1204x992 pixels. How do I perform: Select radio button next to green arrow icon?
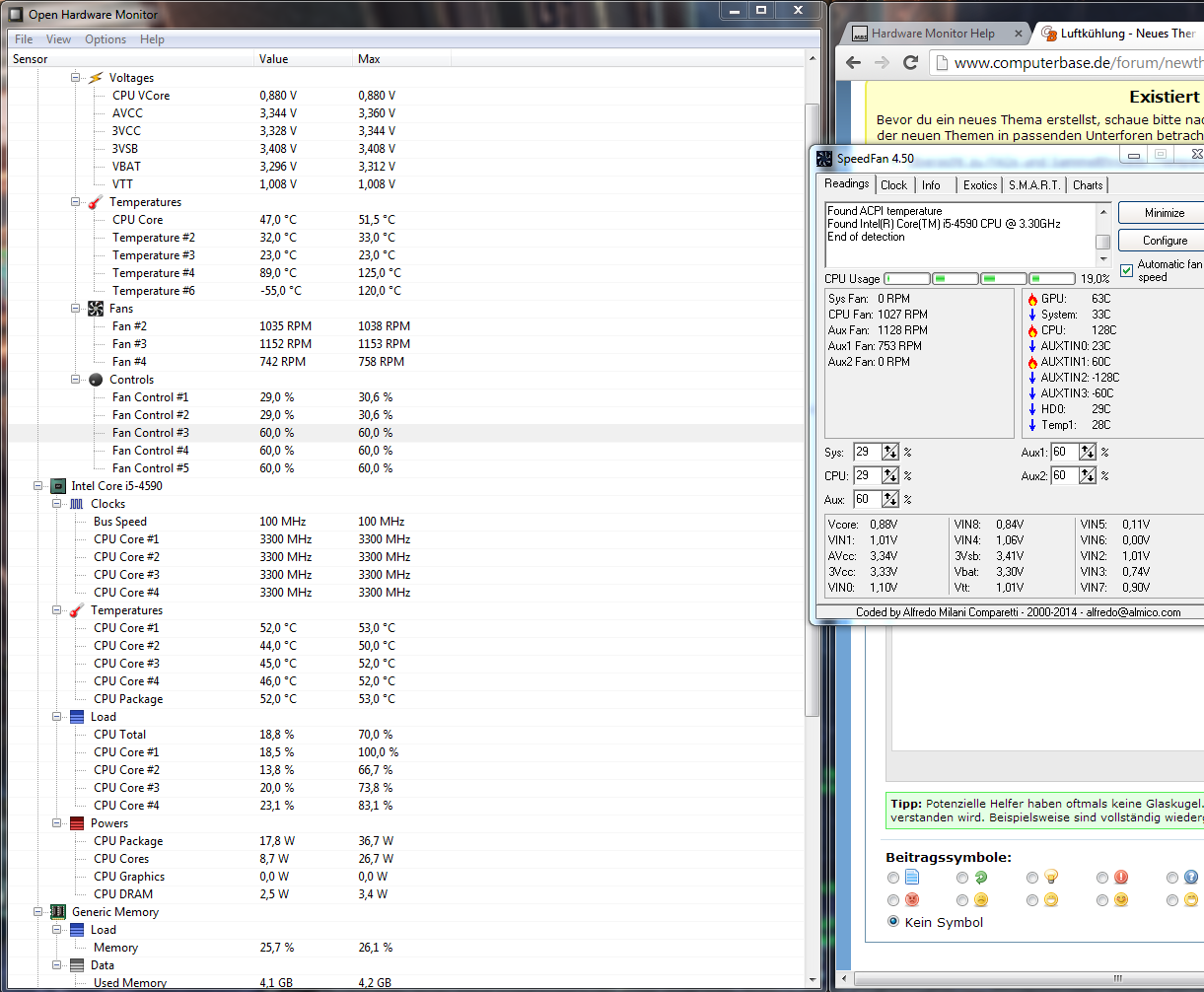962,878
